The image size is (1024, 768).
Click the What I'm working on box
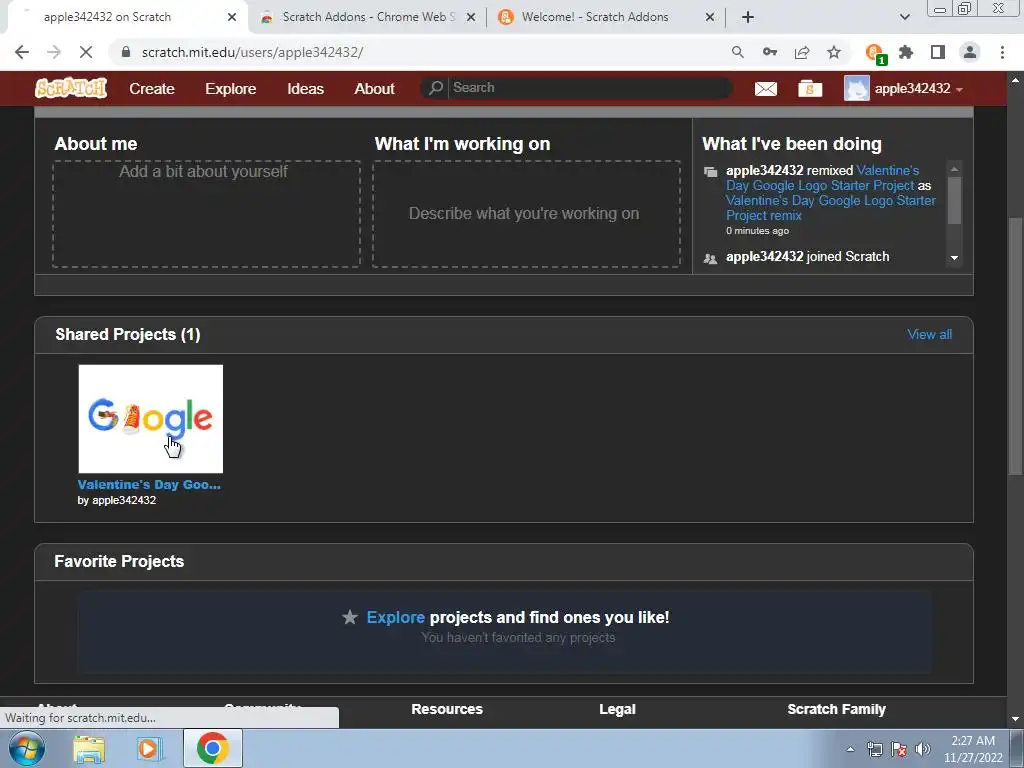(x=526, y=214)
